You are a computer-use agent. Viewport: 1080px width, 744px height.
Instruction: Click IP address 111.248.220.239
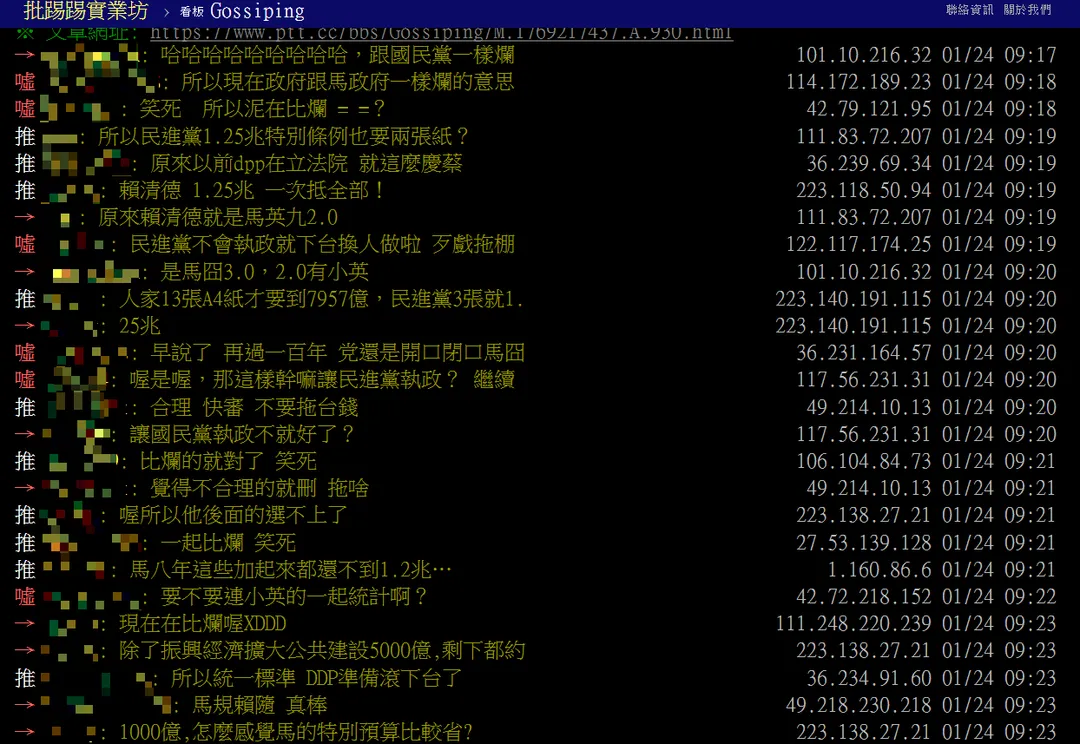[853, 624]
